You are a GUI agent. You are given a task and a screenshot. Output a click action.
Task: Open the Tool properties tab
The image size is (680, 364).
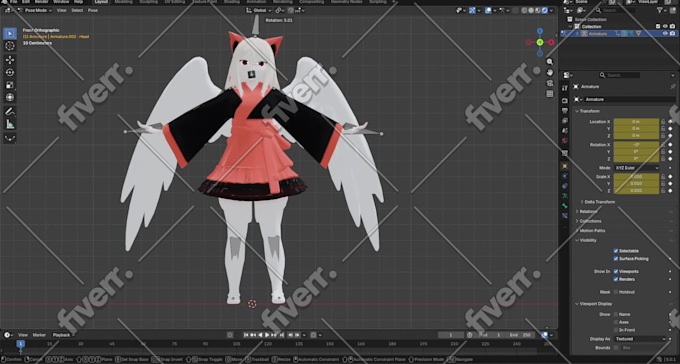pyautogui.click(x=565, y=88)
